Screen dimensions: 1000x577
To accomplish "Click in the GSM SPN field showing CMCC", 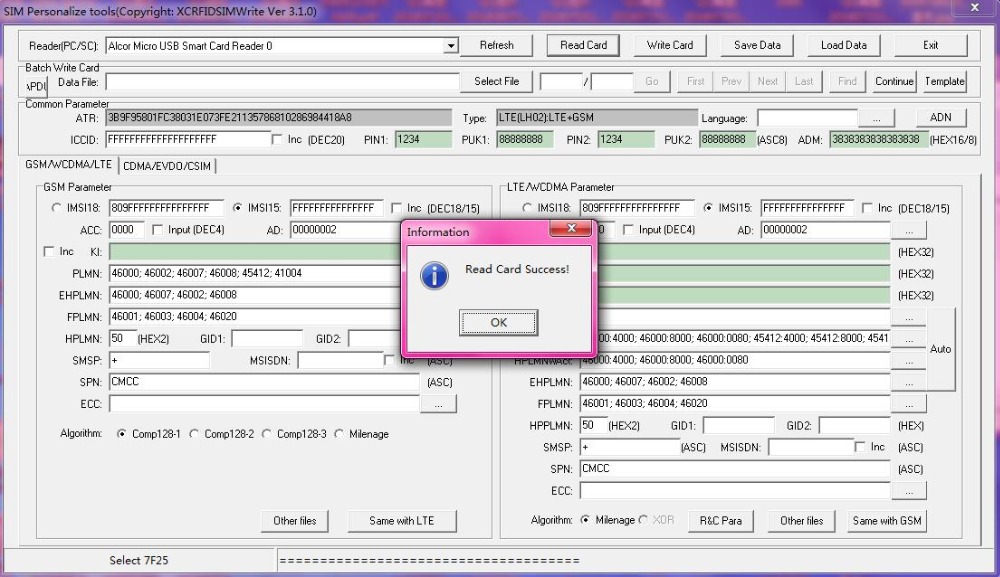I will pyautogui.click(x=264, y=382).
